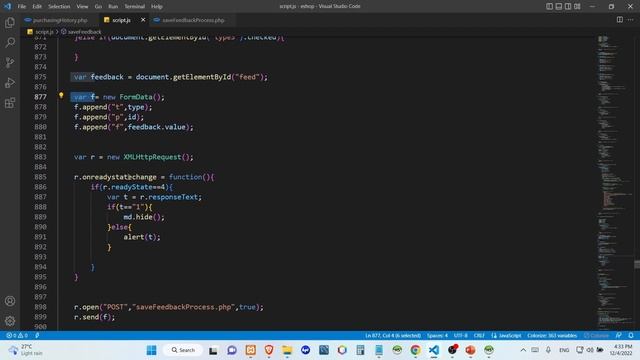640x360 pixels.
Task: Open the Windows Start button
Action: 151,350
